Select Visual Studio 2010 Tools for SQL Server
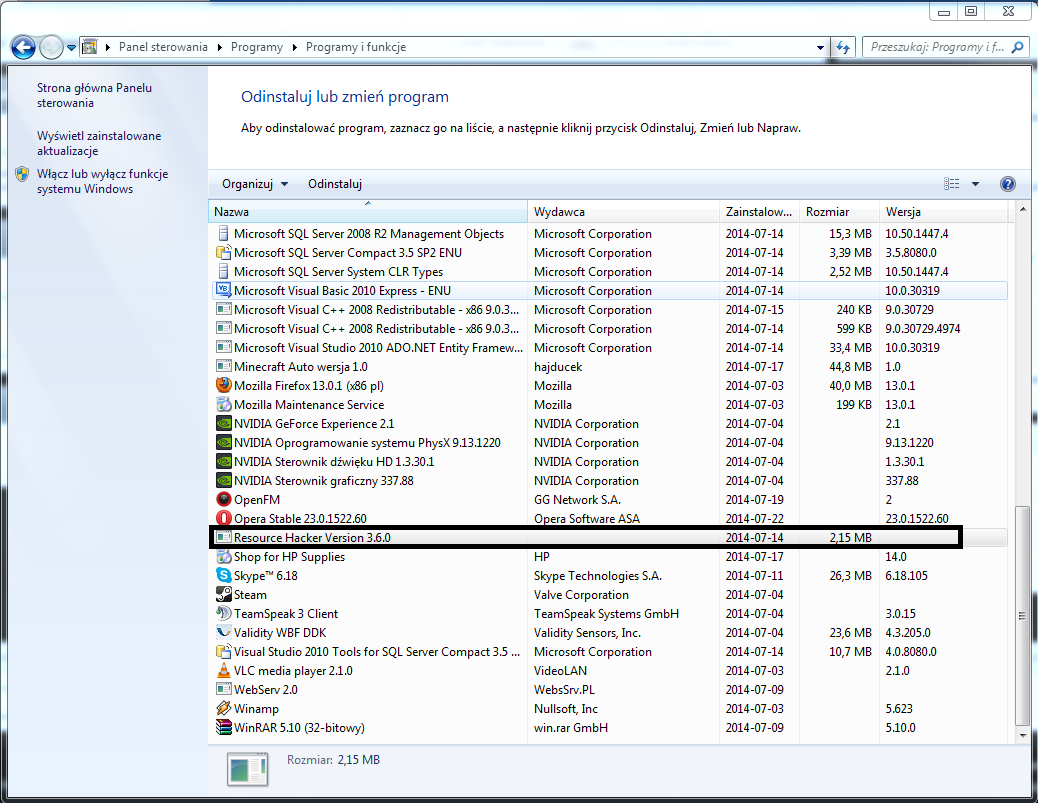The width and height of the screenshot is (1038, 803). tap(608, 651)
